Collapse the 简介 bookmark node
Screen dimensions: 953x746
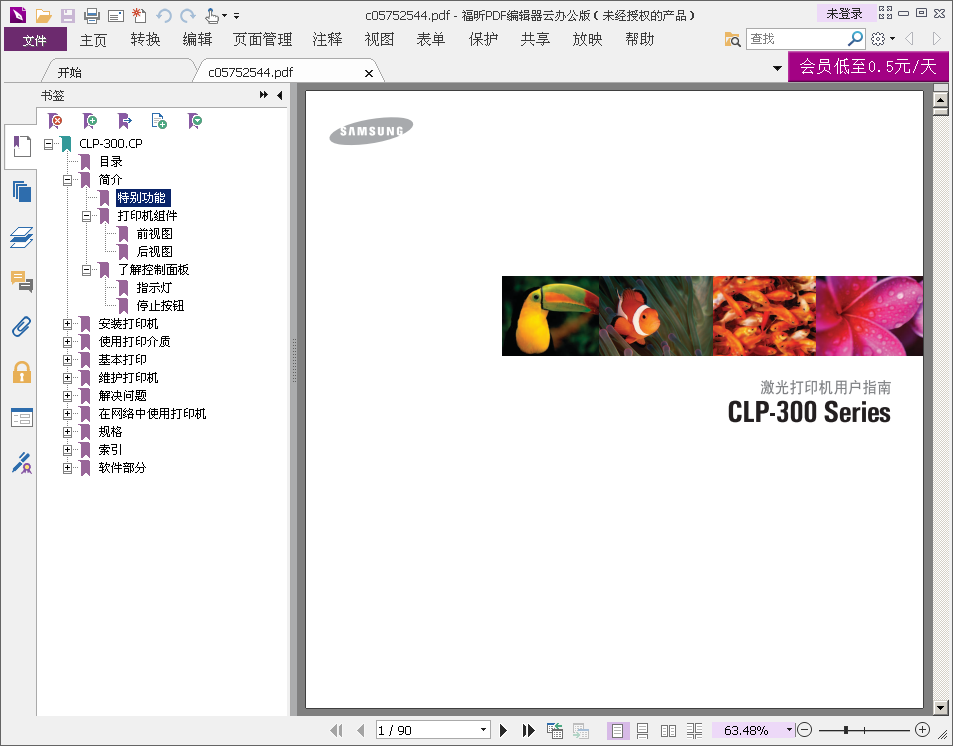click(x=67, y=180)
